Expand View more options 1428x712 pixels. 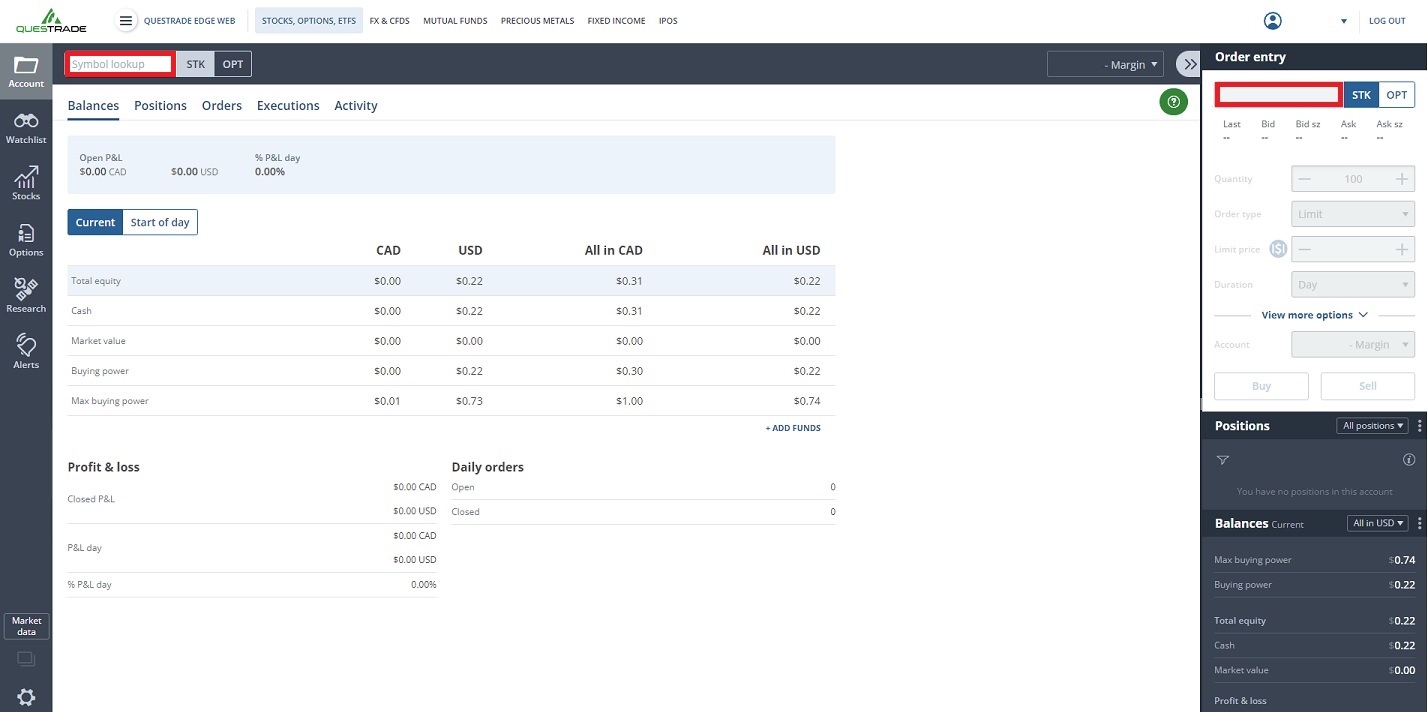pyautogui.click(x=1314, y=315)
